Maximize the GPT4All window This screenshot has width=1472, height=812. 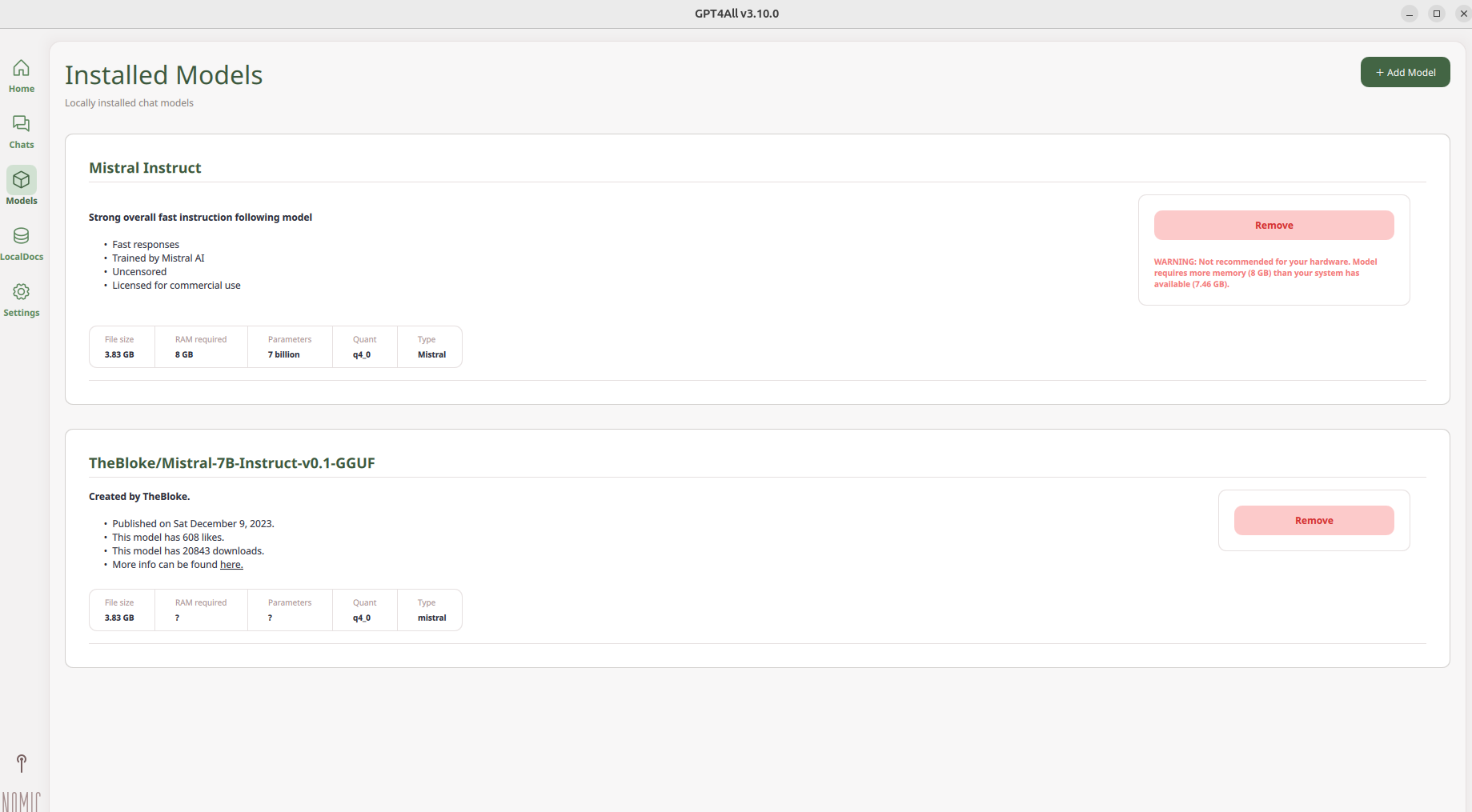(x=1437, y=14)
